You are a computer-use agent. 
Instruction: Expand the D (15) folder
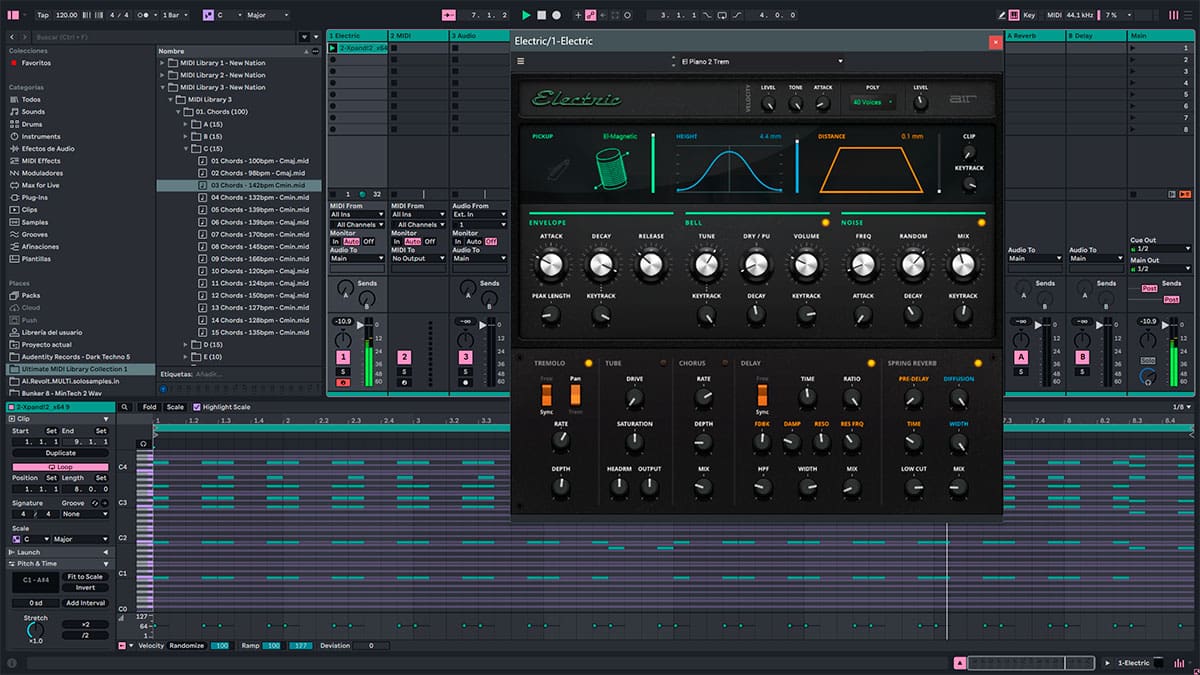pyautogui.click(x=186, y=344)
